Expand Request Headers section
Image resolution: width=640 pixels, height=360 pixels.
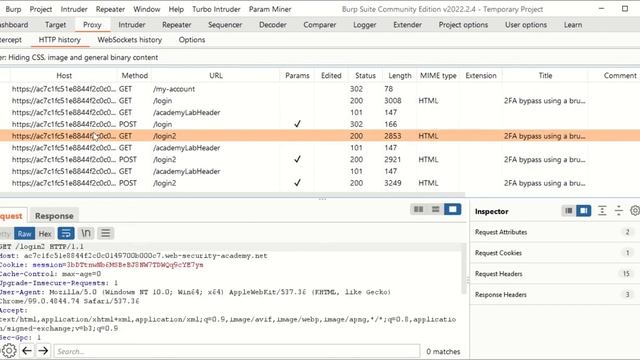[554, 273]
